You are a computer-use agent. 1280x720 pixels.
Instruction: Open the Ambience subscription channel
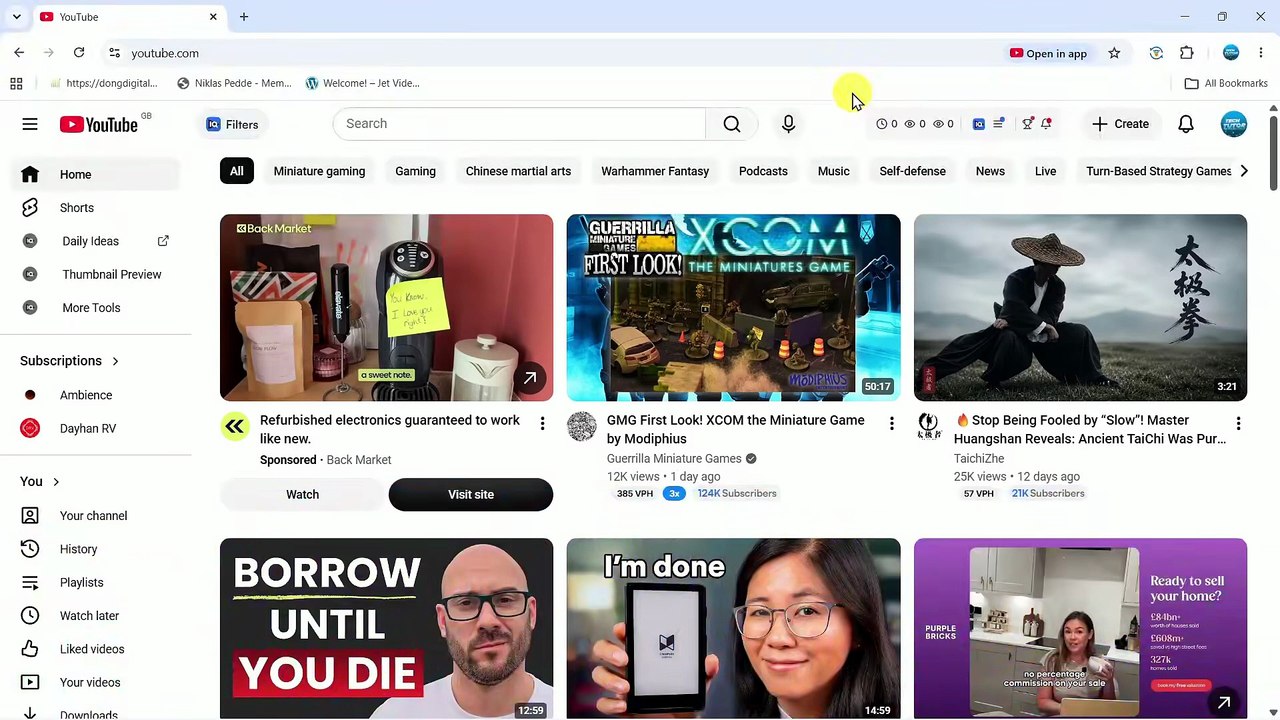pos(96,395)
